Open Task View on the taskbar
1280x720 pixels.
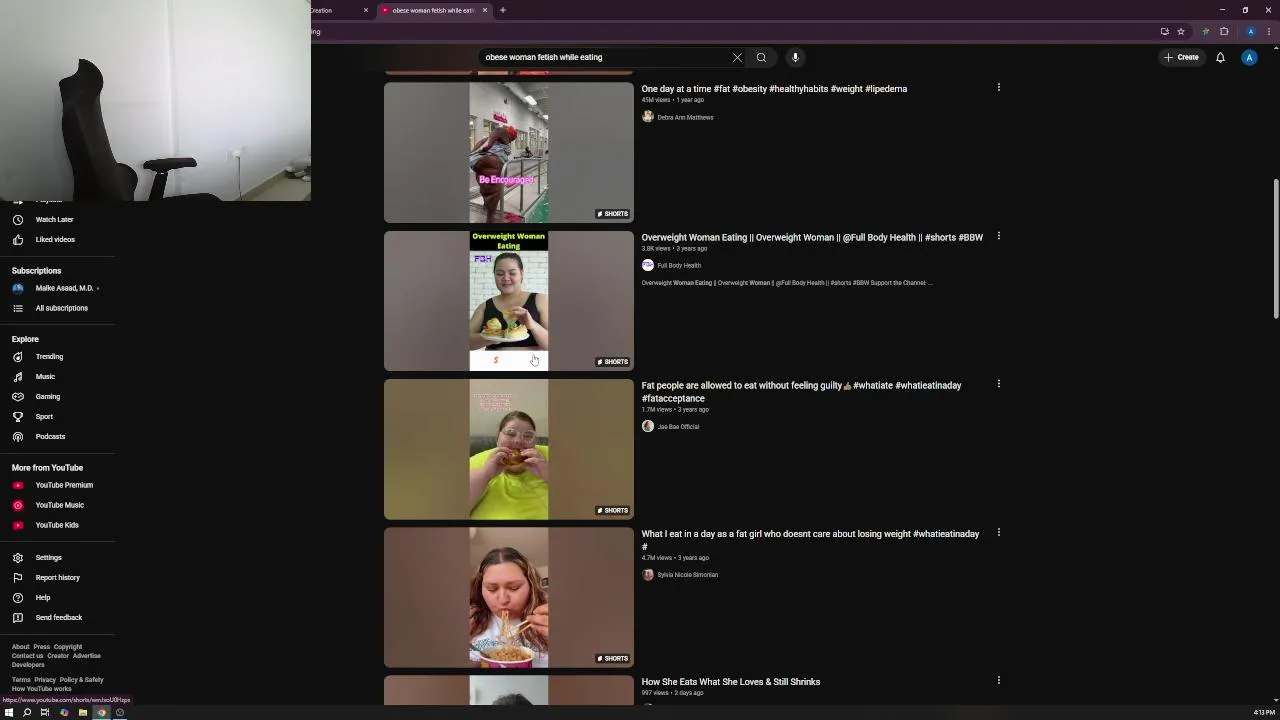45,712
